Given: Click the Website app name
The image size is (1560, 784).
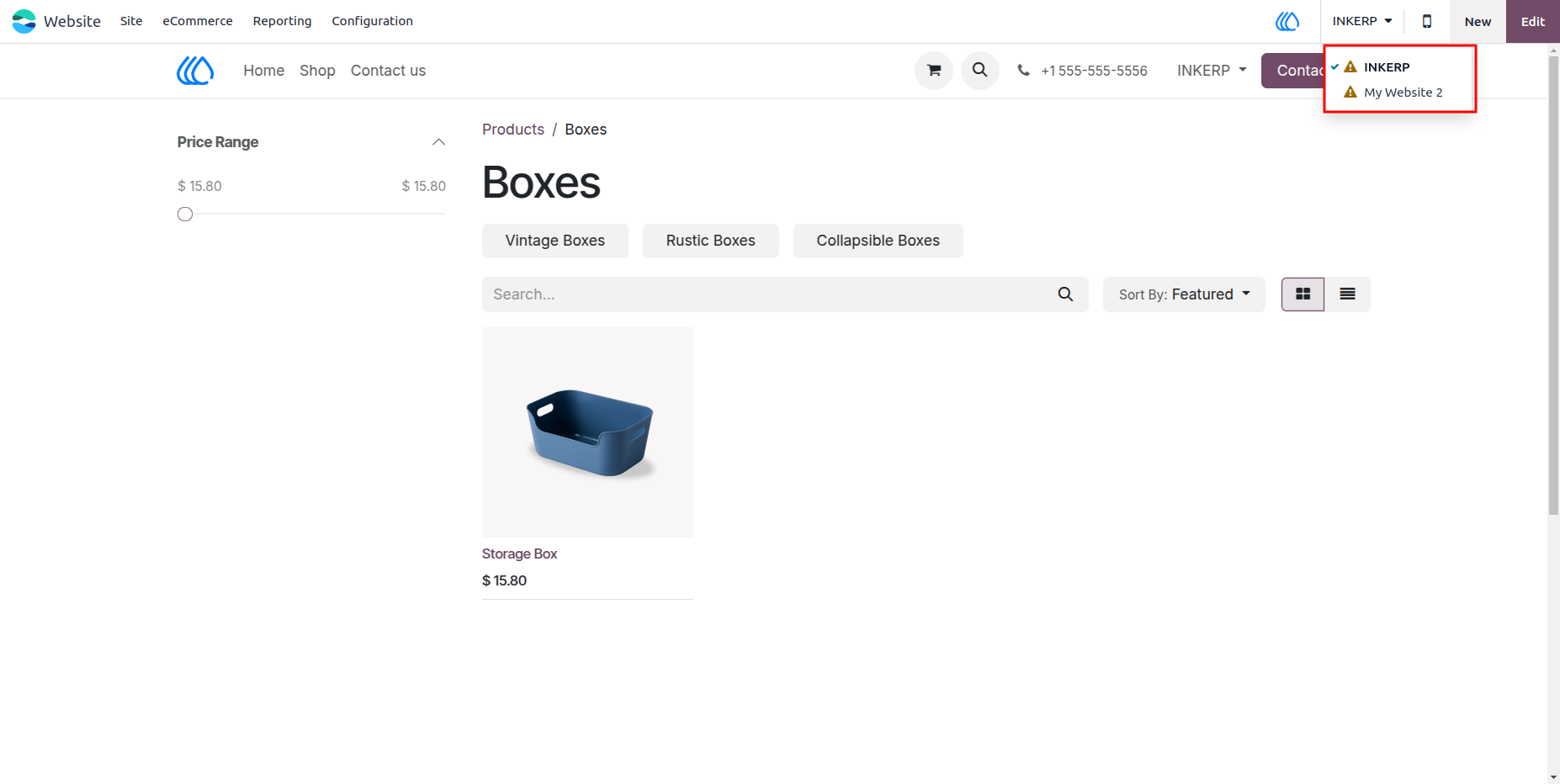Looking at the screenshot, I should pyautogui.click(x=72, y=21).
